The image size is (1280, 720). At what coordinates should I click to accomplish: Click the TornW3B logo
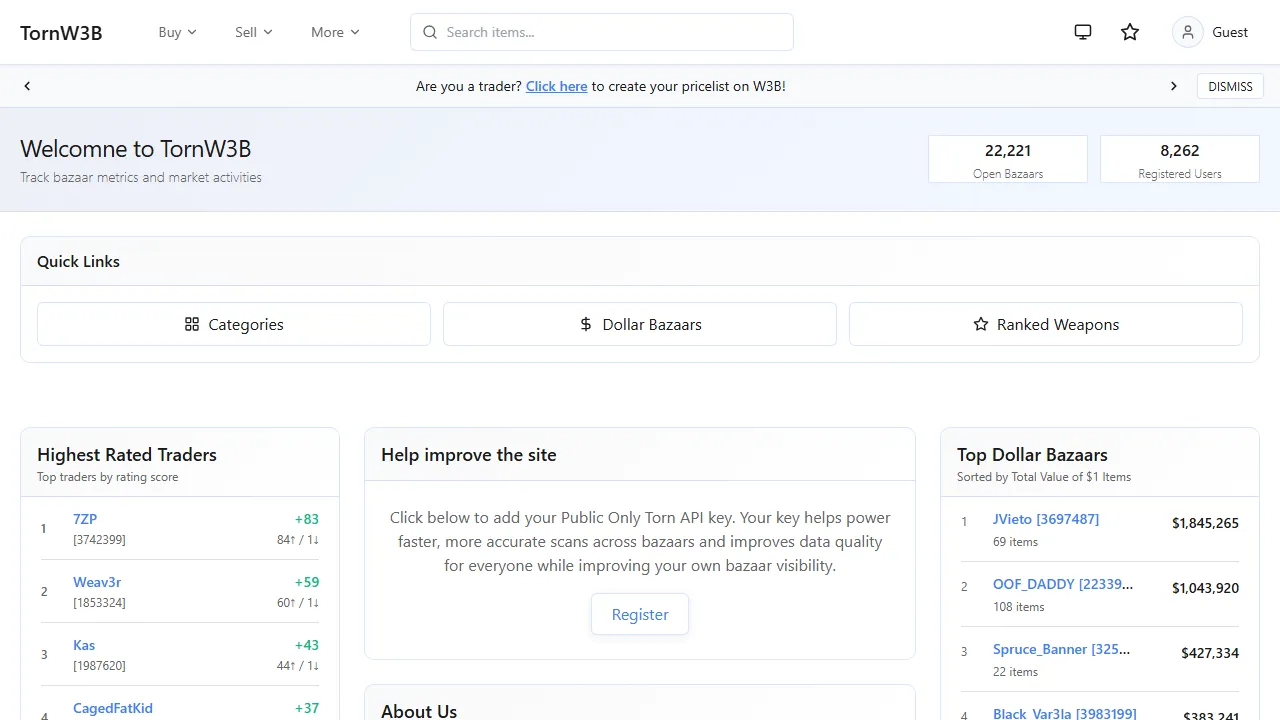click(61, 32)
